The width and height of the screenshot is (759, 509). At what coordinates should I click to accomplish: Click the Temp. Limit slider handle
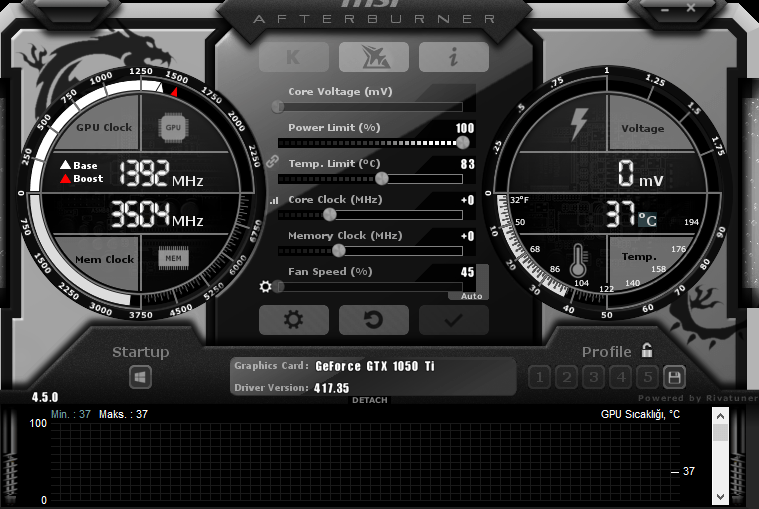pyautogui.click(x=382, y=179)
